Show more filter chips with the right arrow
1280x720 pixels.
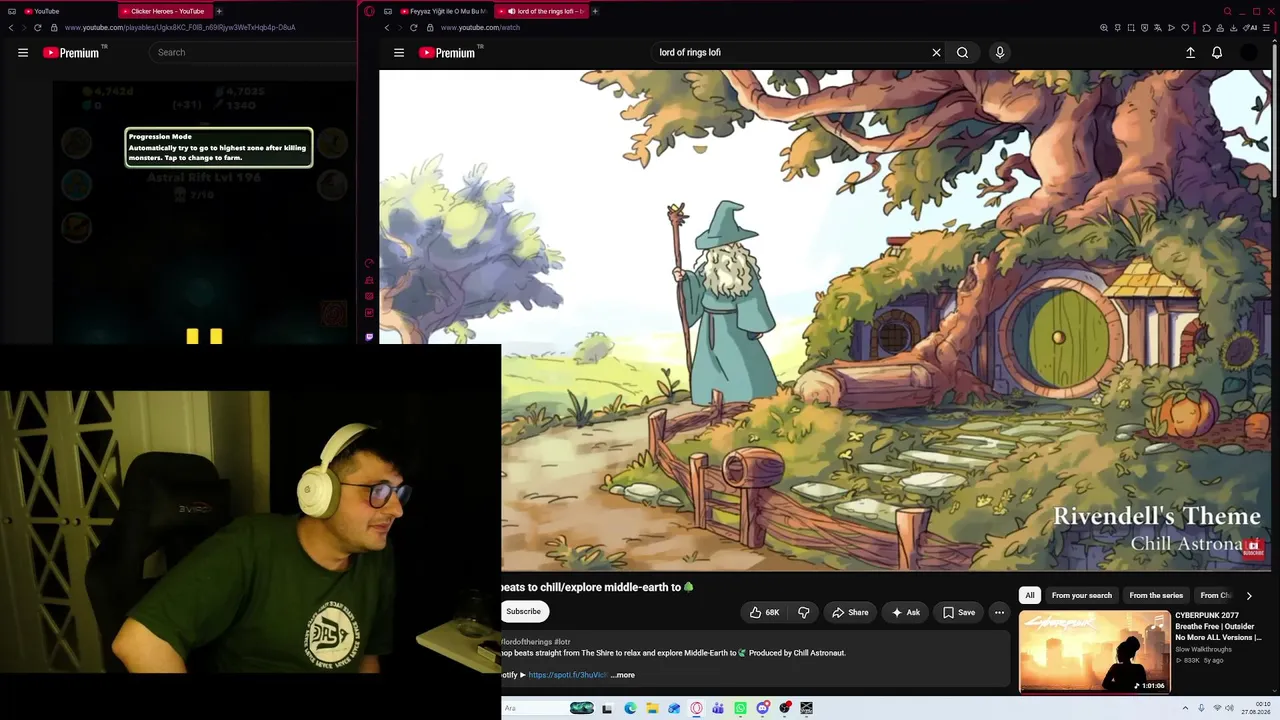(1248, 595)
